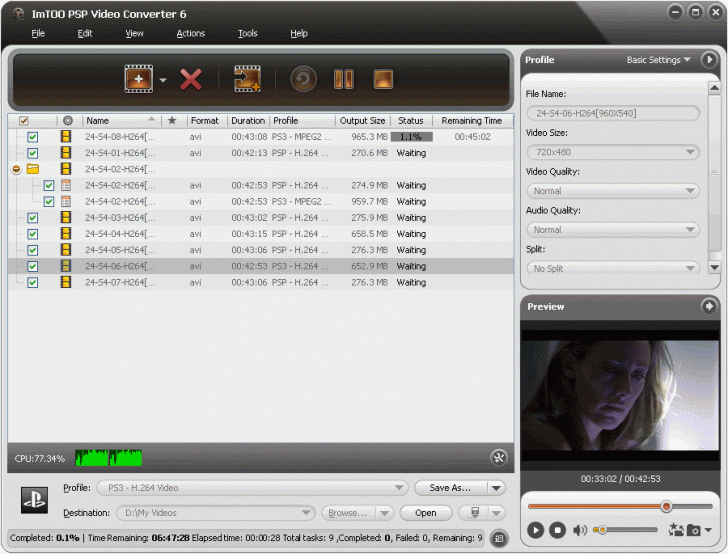Open the Audio Quality dropdown

[613, 230]
